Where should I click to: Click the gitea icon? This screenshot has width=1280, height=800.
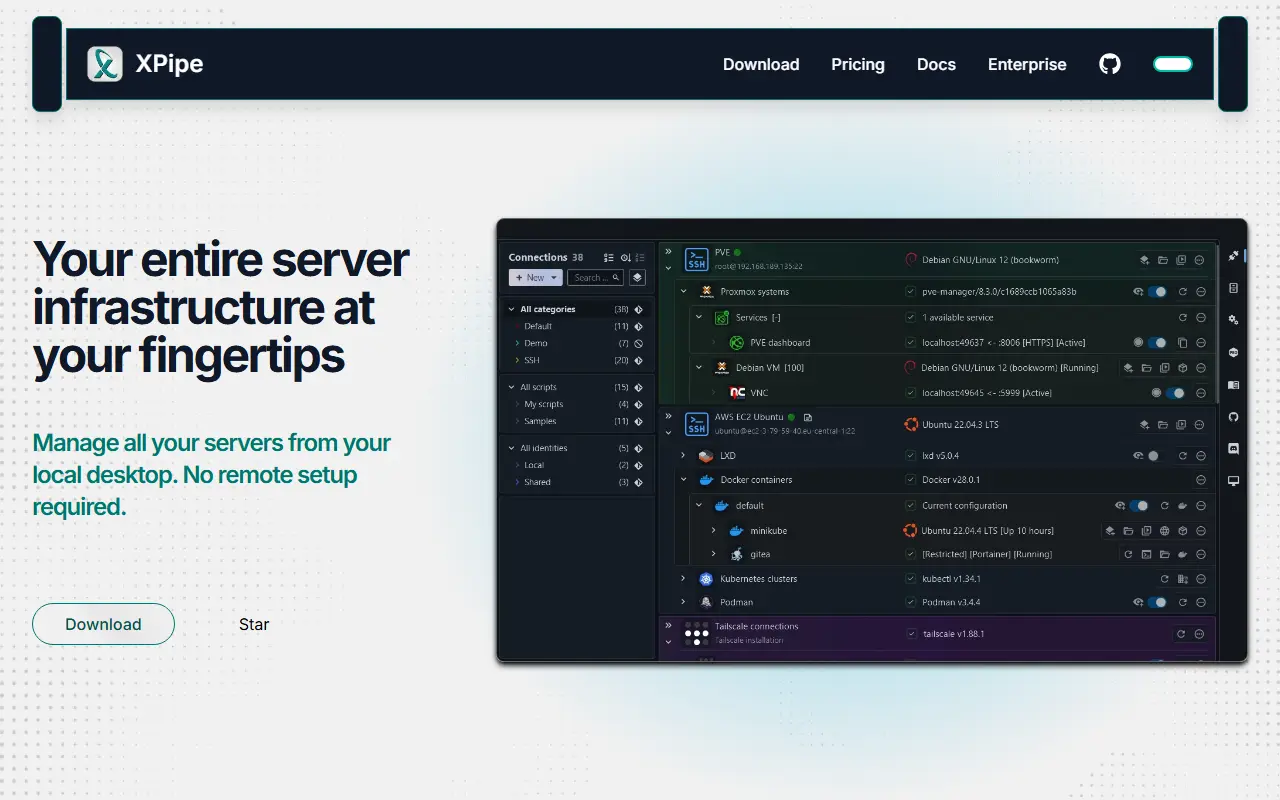tap(737, 554)
